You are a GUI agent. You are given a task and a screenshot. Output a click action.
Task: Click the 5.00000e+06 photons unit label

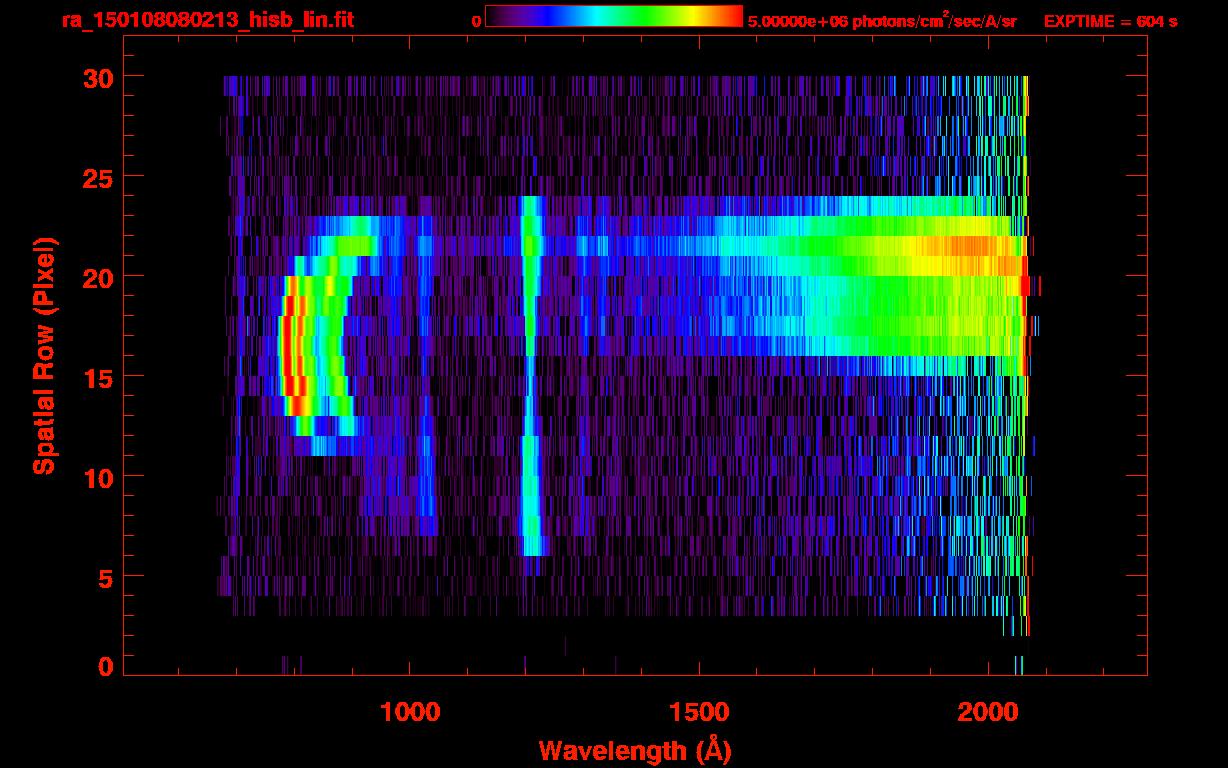pos(882,20)
